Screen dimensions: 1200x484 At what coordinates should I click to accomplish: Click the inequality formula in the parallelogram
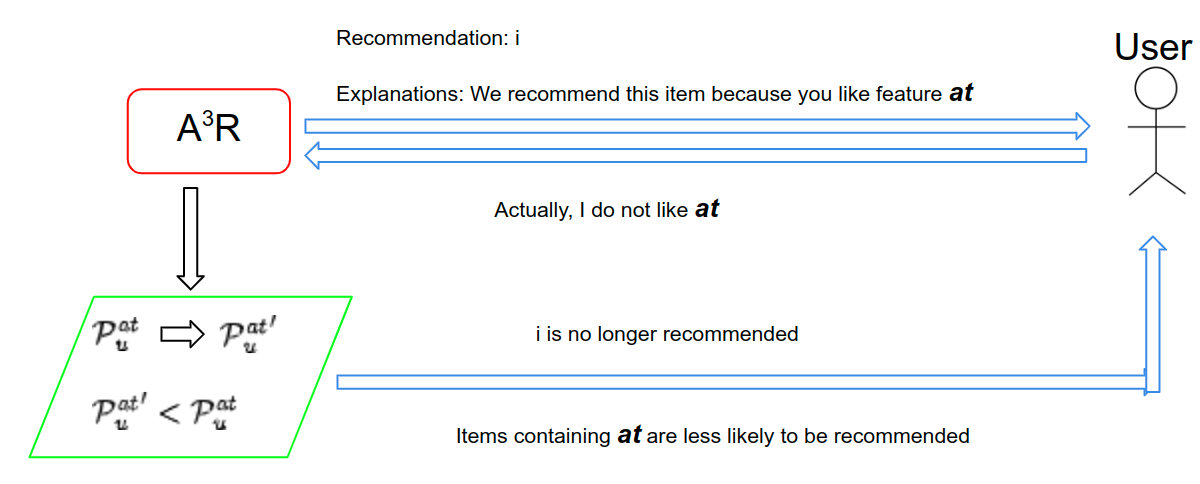(164, 412)
